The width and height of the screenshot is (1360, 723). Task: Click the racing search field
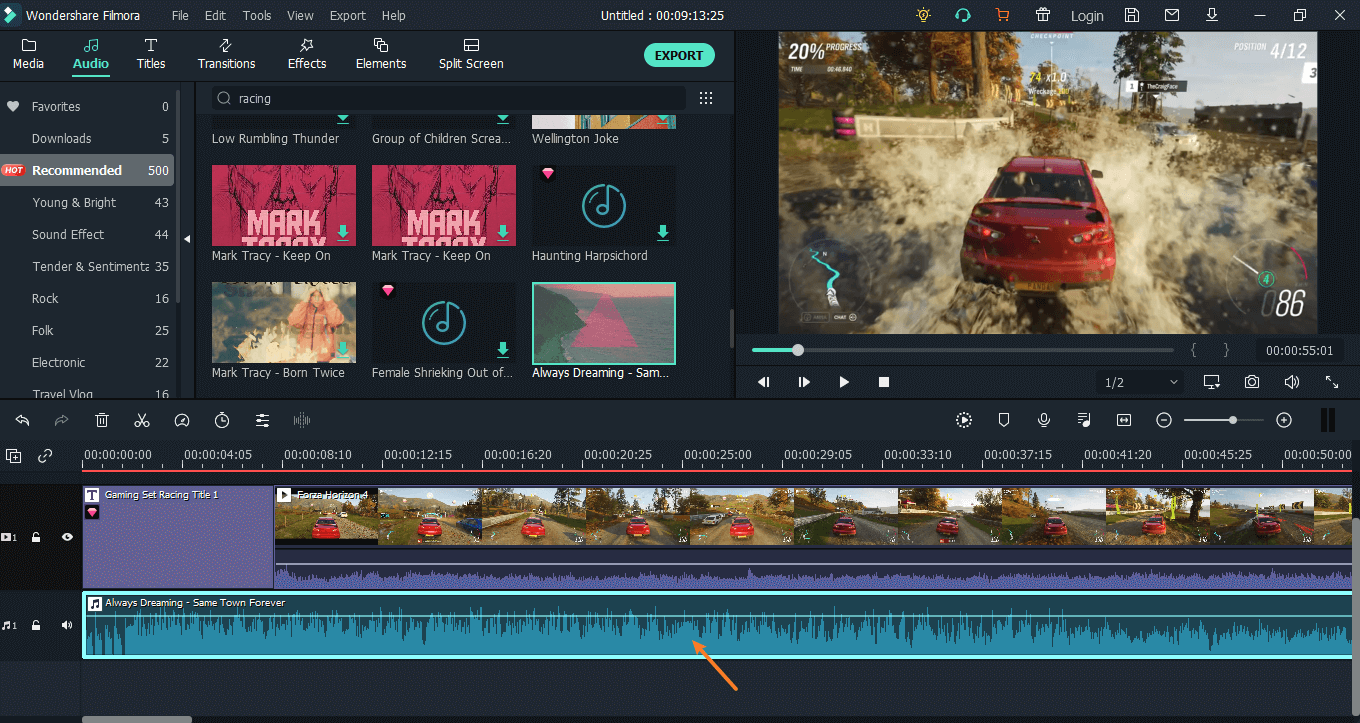click(449, 98)
